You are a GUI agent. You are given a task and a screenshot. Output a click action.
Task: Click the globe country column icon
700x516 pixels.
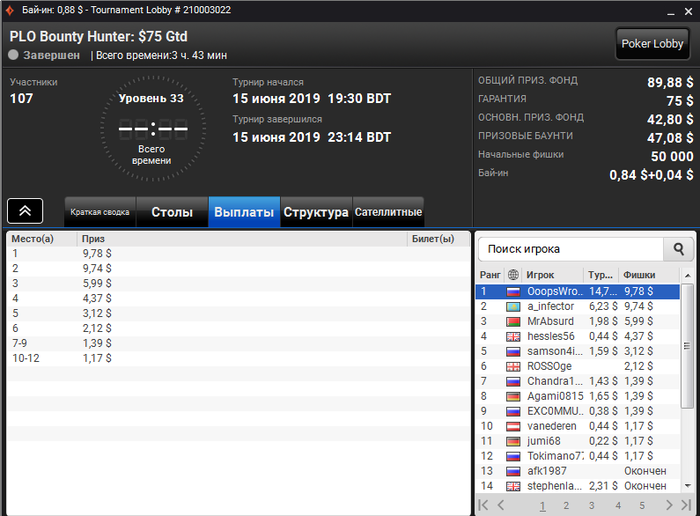[513, 275]
